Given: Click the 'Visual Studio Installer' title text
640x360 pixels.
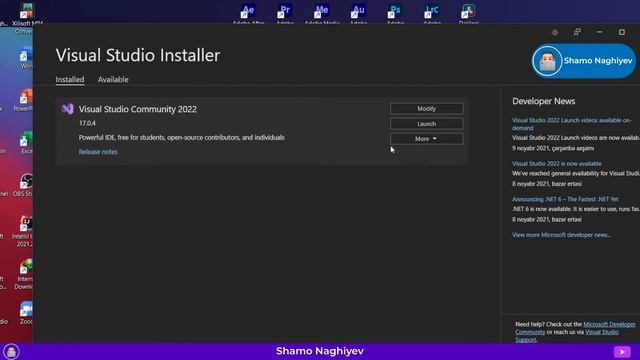Looking at the screenshot, I should point(138,55).
